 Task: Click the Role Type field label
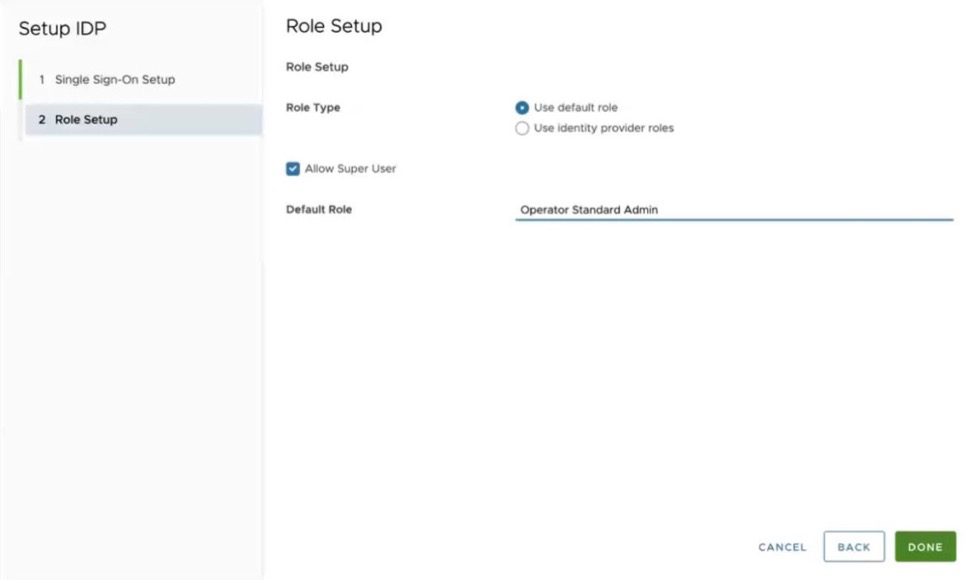pyautogui.click(x=313, y=108)
